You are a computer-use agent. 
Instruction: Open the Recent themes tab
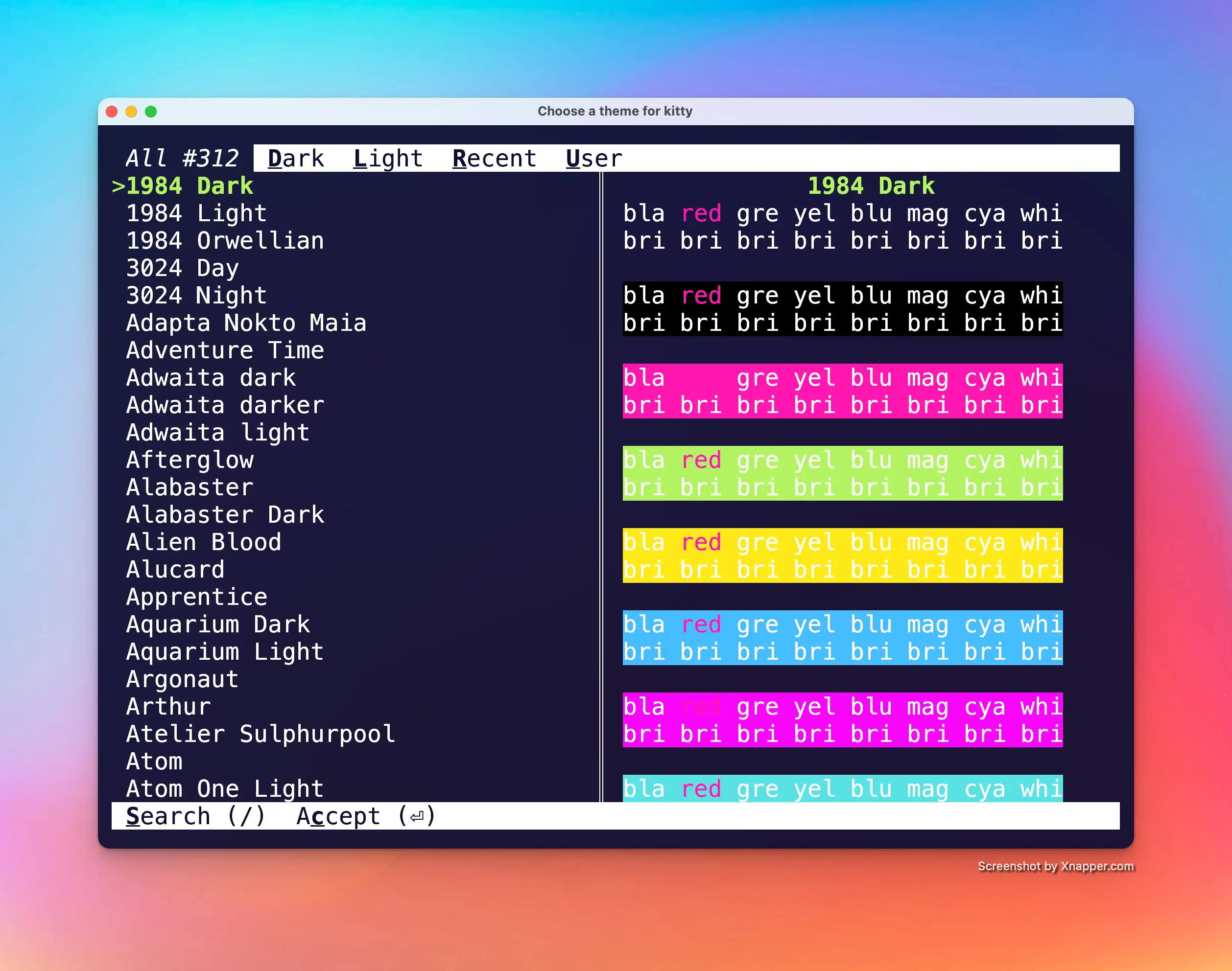point(494,158)
